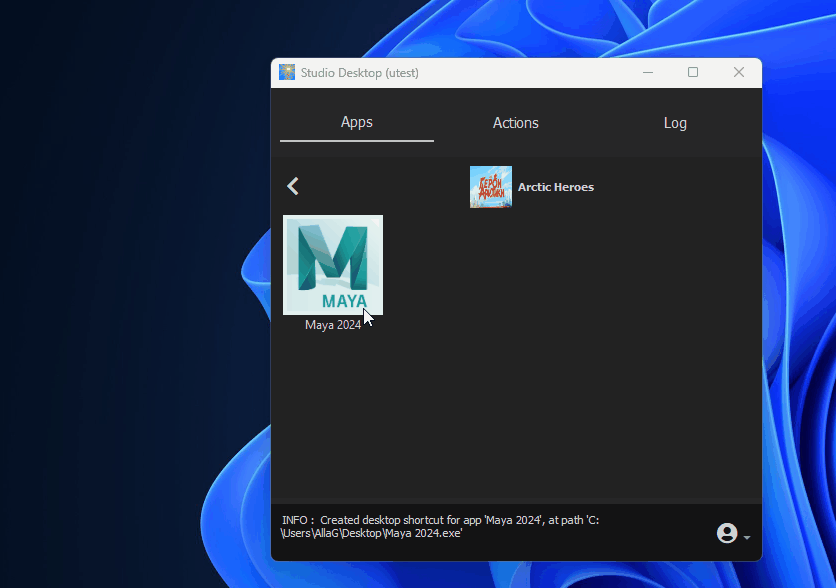The image size is (836, 588).
Task: Click the Studio Desktop title bar icon
Action: click(x=287, y=72)
